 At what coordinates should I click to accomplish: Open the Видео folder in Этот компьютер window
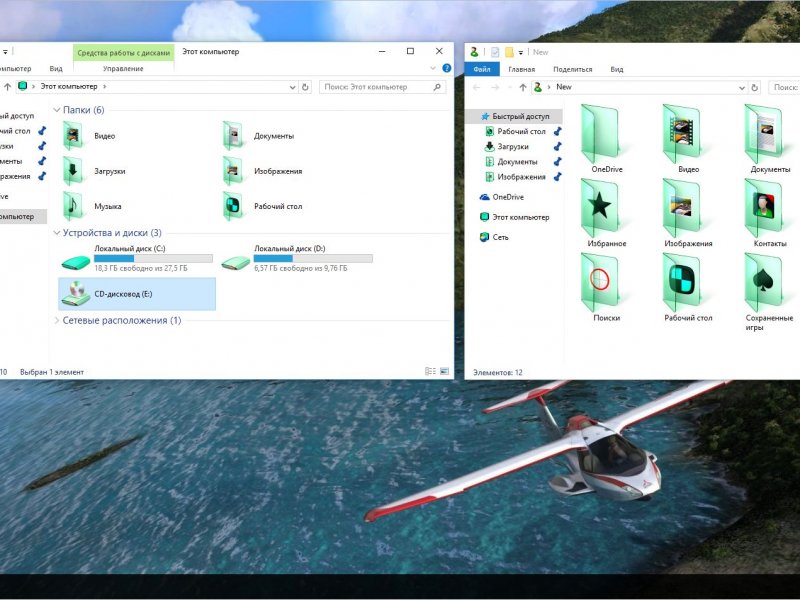pos(89,136)
